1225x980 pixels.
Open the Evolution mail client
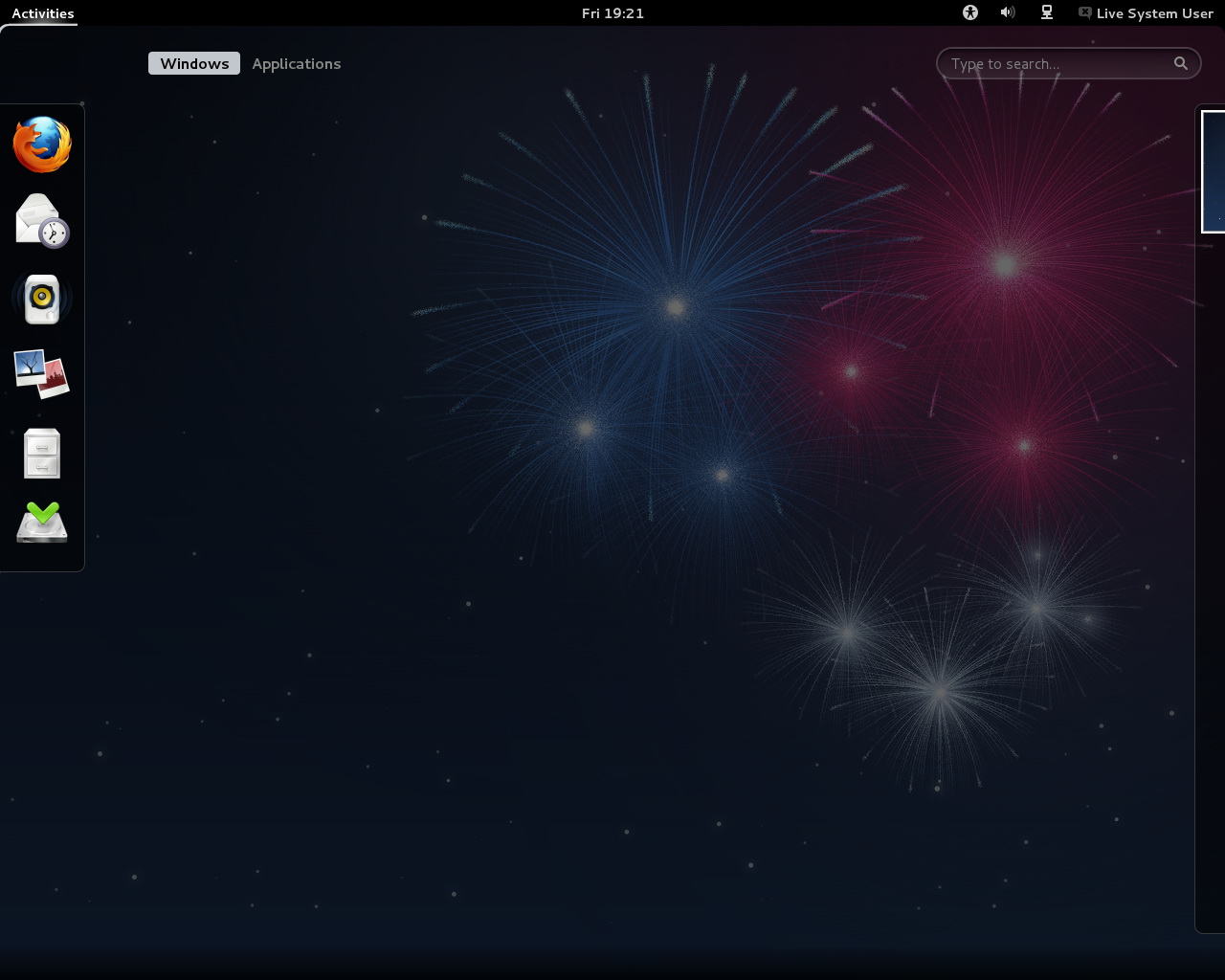[41, 220]
